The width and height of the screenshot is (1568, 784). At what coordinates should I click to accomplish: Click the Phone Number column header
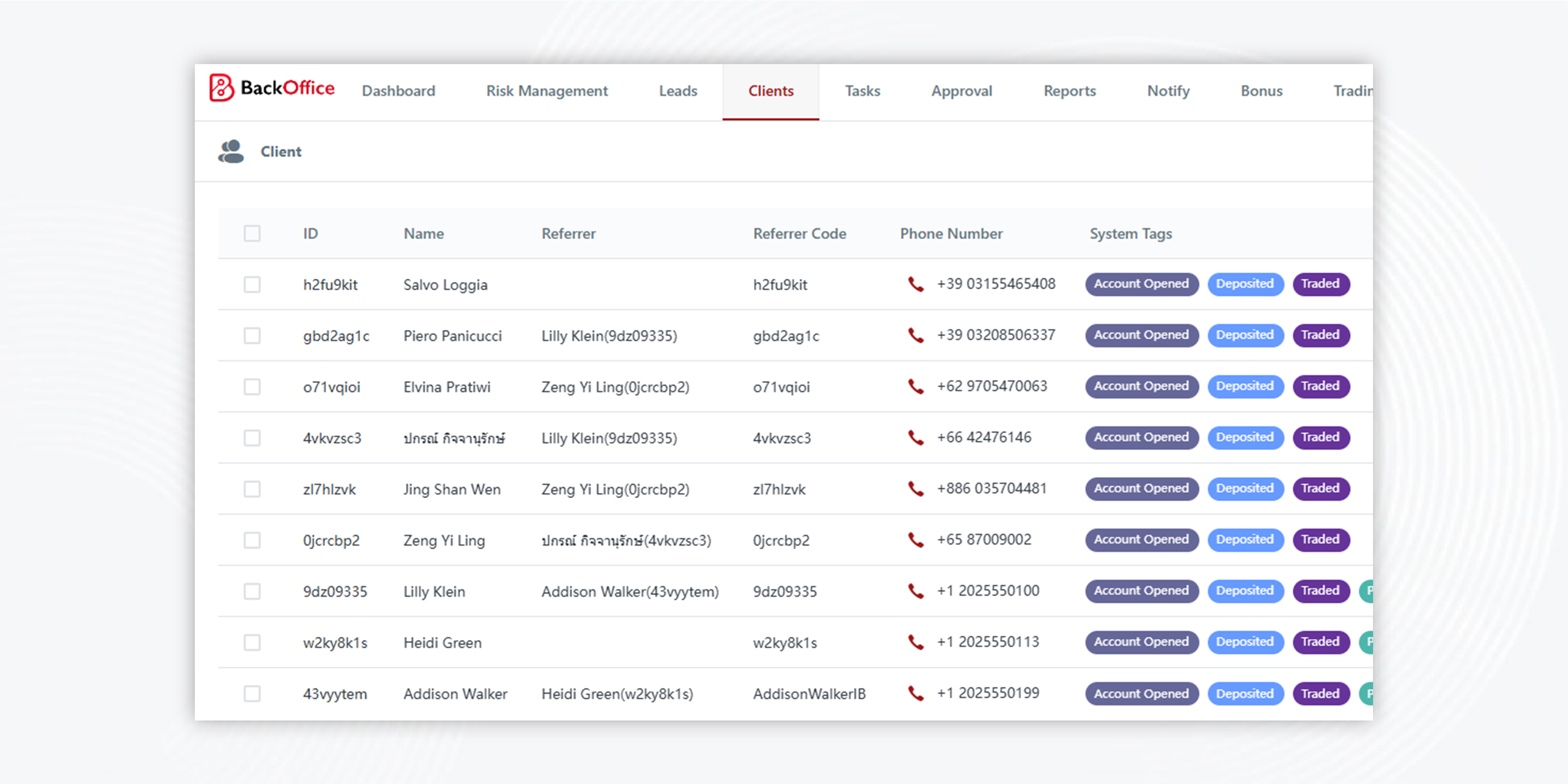click(x=951, y=234)
